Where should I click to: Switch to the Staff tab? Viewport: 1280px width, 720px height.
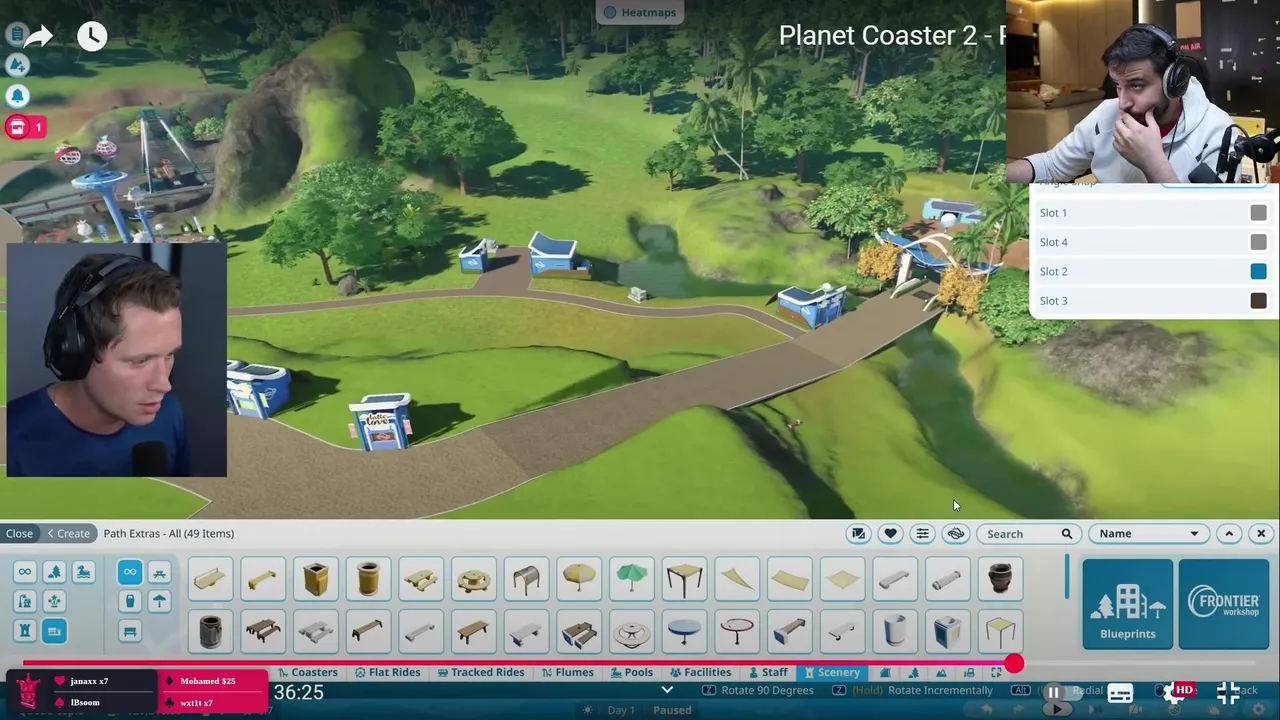[767, 672]
